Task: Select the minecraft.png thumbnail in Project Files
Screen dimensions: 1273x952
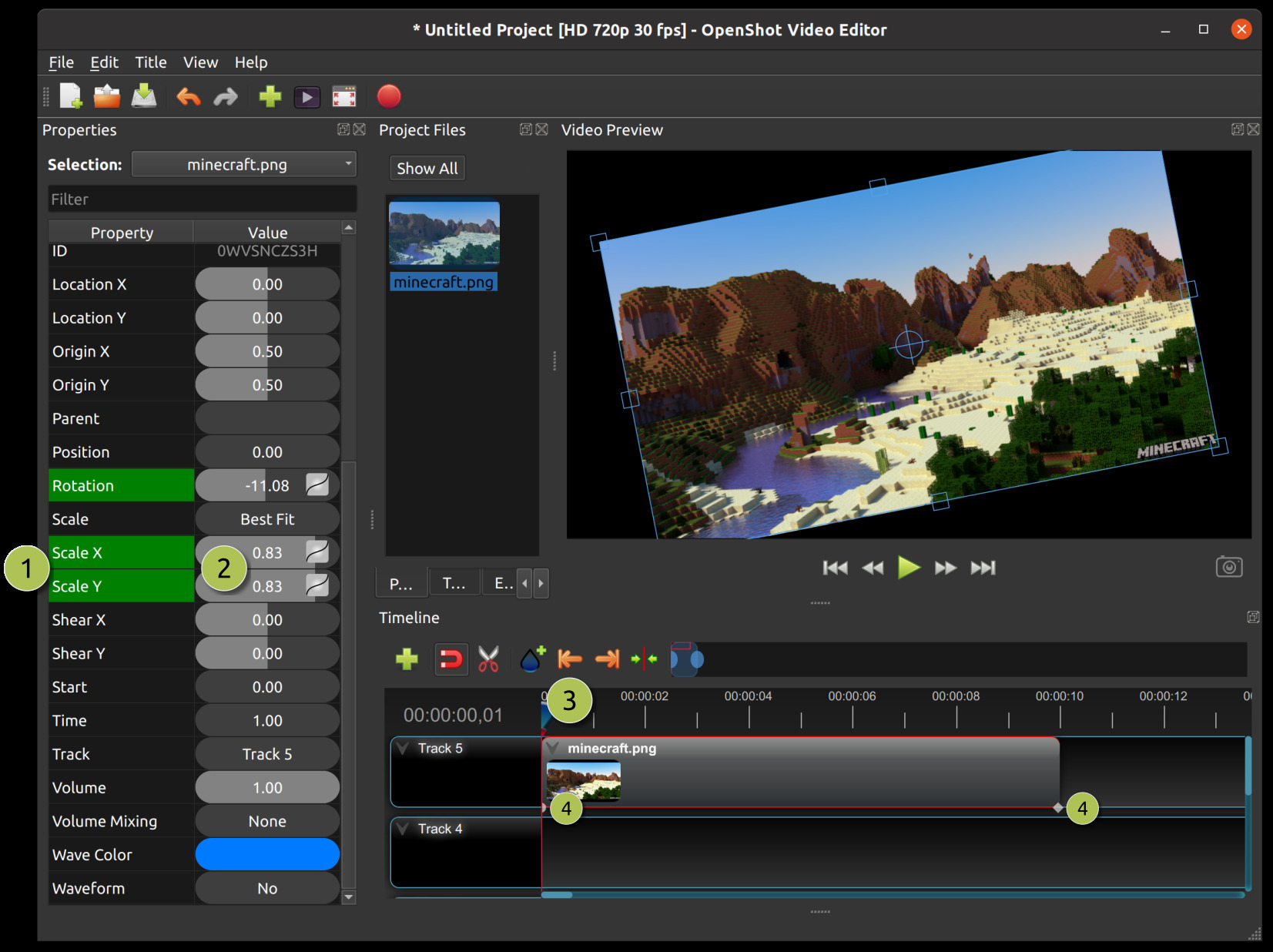Action: pos(444,233)
